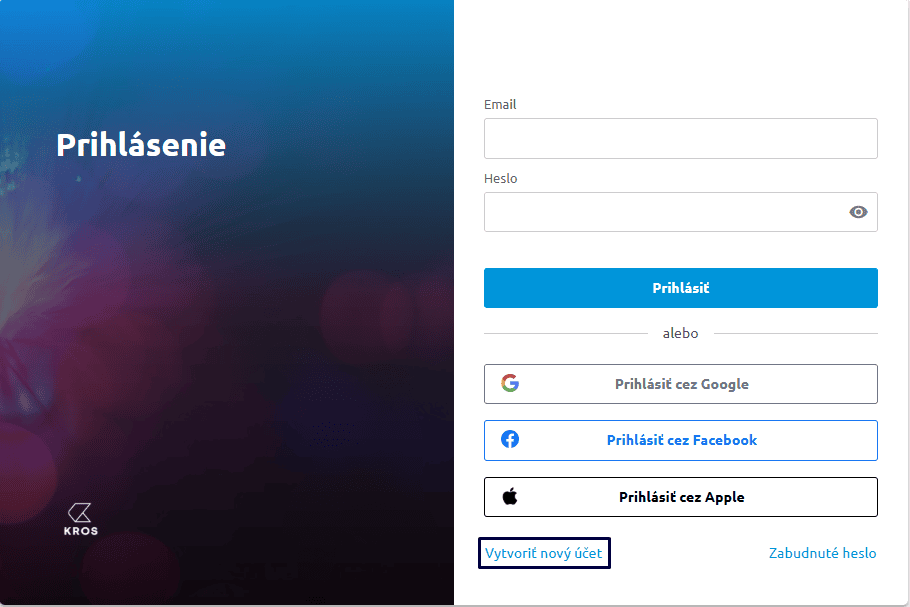The width and height of the screenshot is (910, 607).
Task: Select the "Prihlásiť cez Google" button text
Action: (681, 384)
